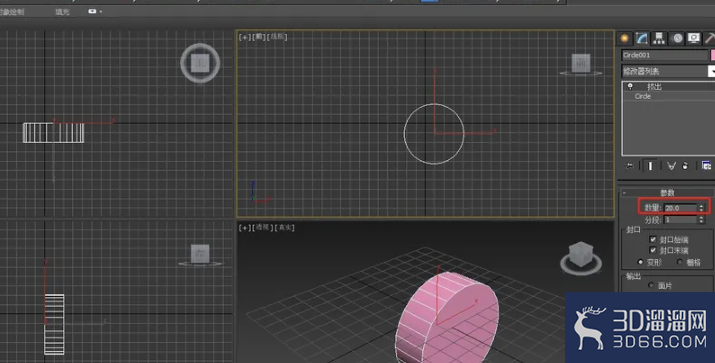
Task: Open perspective viewport 真实 shading menu
Action: pyautogui.click(x=285, y=228)
